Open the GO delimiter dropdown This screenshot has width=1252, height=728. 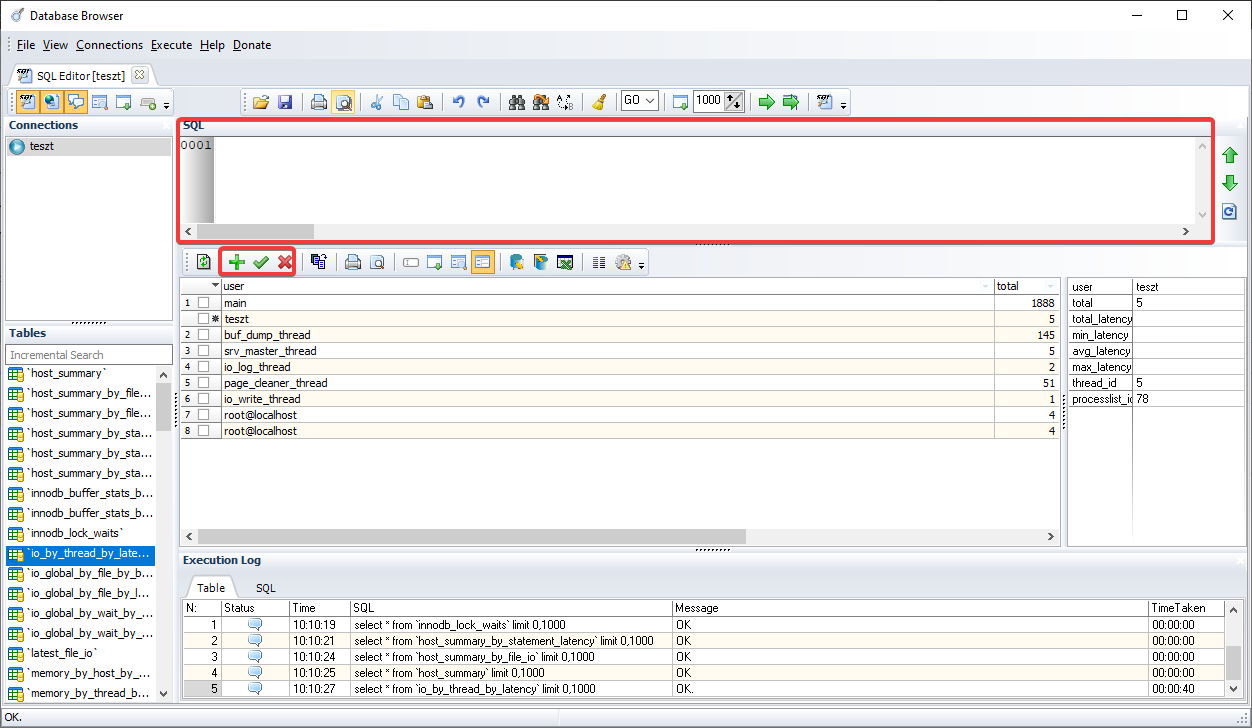tap(650, 101)
